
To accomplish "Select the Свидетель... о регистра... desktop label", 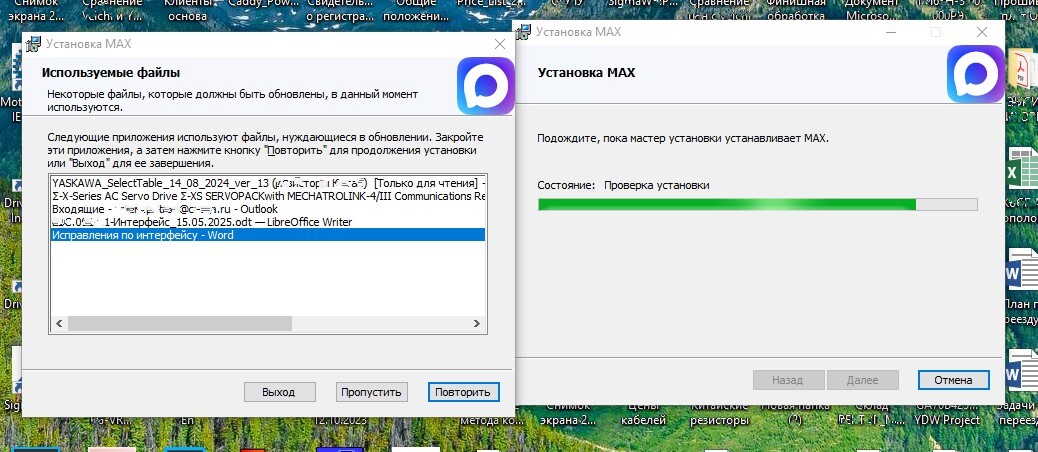I will point(340,10).
